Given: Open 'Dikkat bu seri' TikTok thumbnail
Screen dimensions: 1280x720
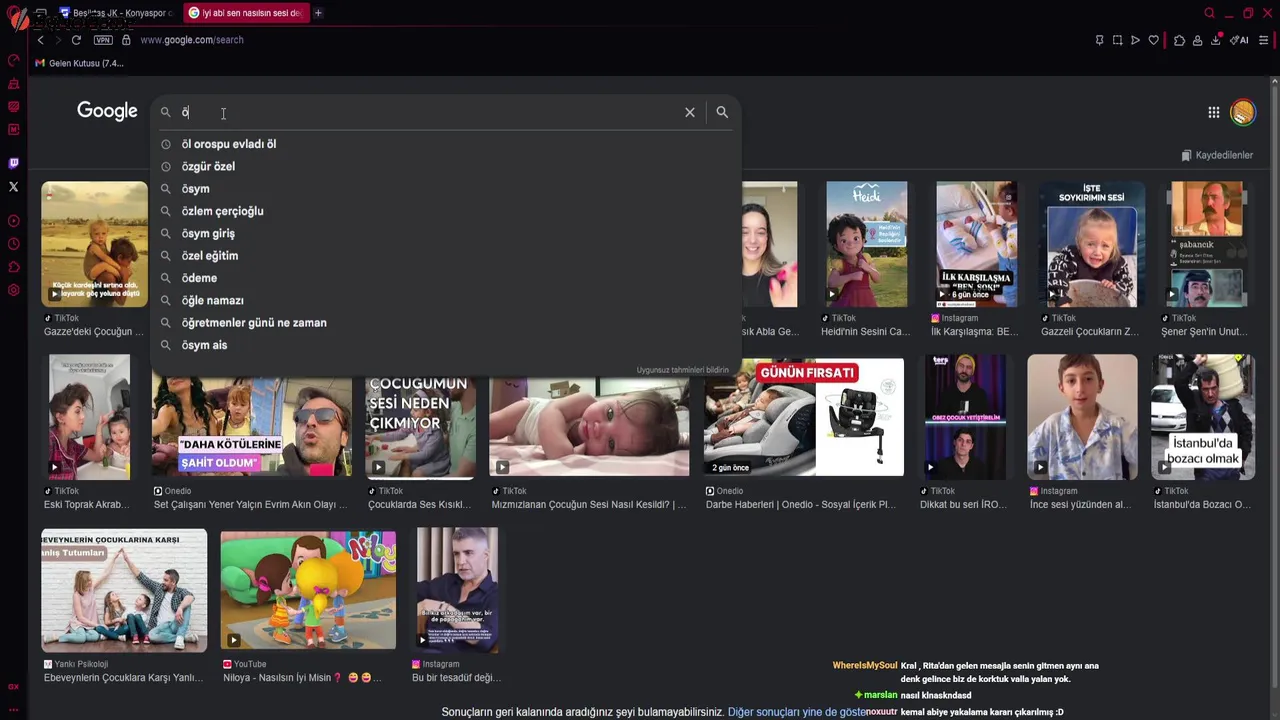Looking at the screenshot, I should click(x=965, y=417).
